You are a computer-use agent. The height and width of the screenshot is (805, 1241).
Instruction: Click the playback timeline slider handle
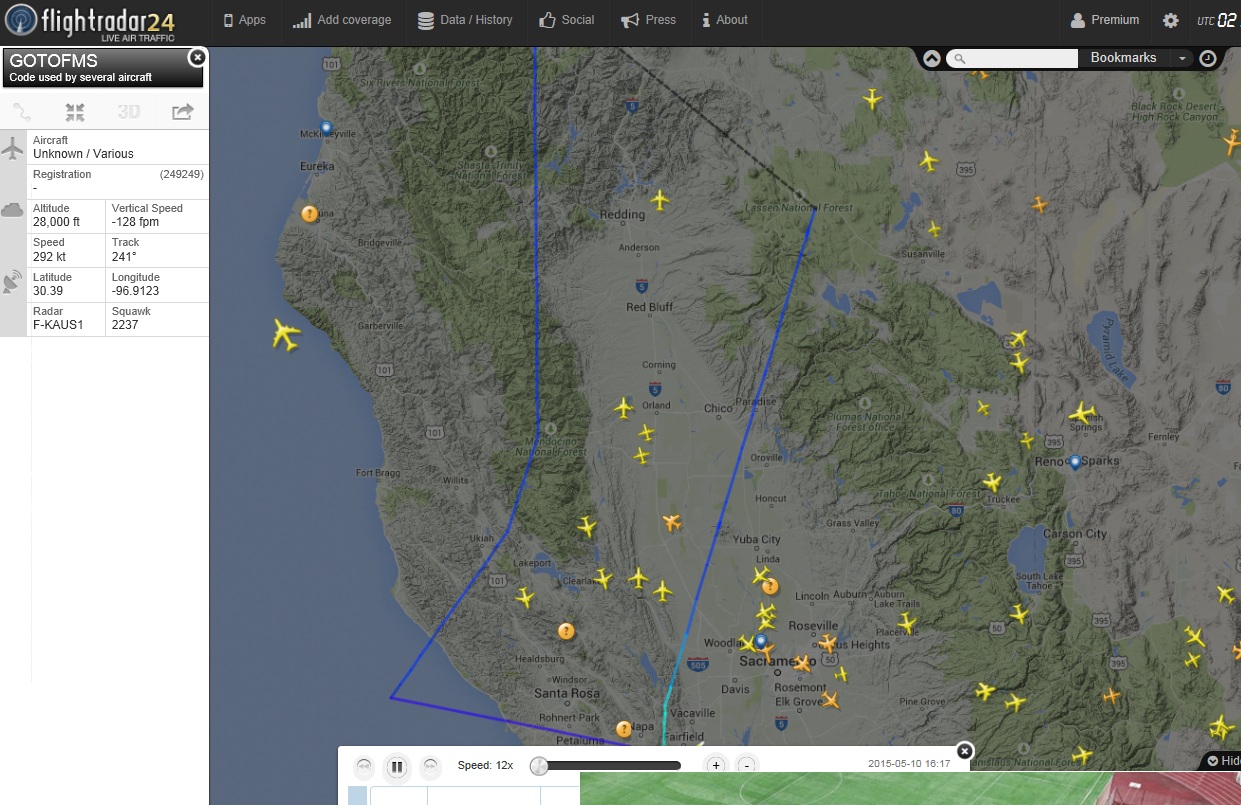click(x=539, y=766)
